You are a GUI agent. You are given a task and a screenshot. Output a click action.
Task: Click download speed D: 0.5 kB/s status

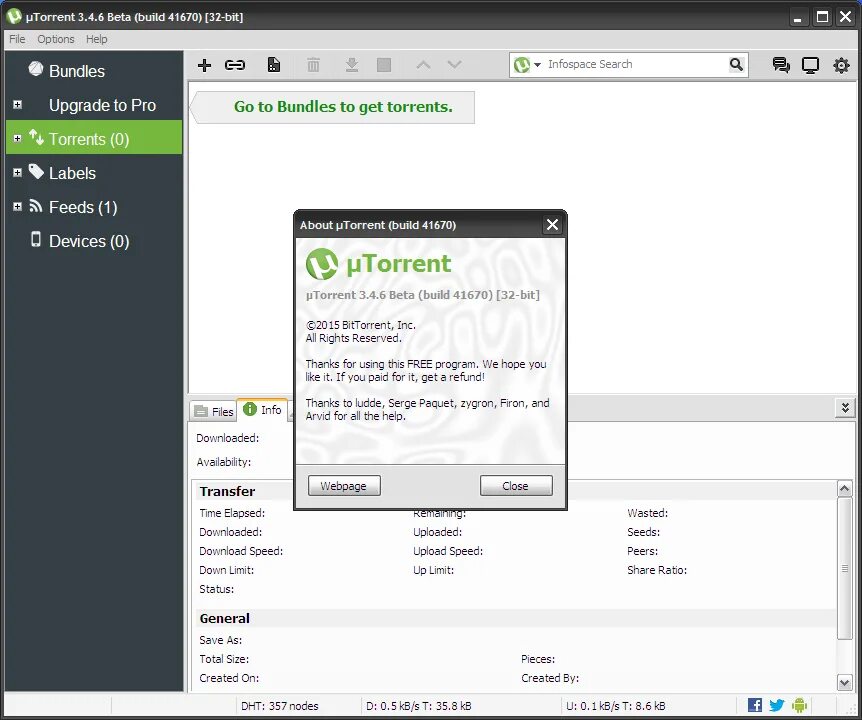click(419, 706)
